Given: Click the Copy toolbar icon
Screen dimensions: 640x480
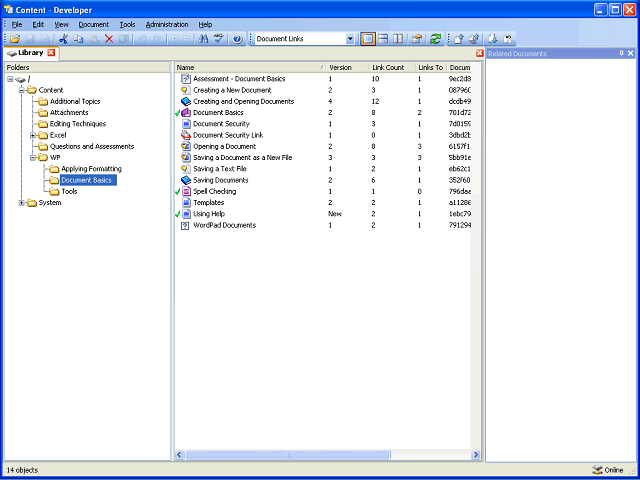Looking at the screenshot, I should coord(78,39).
